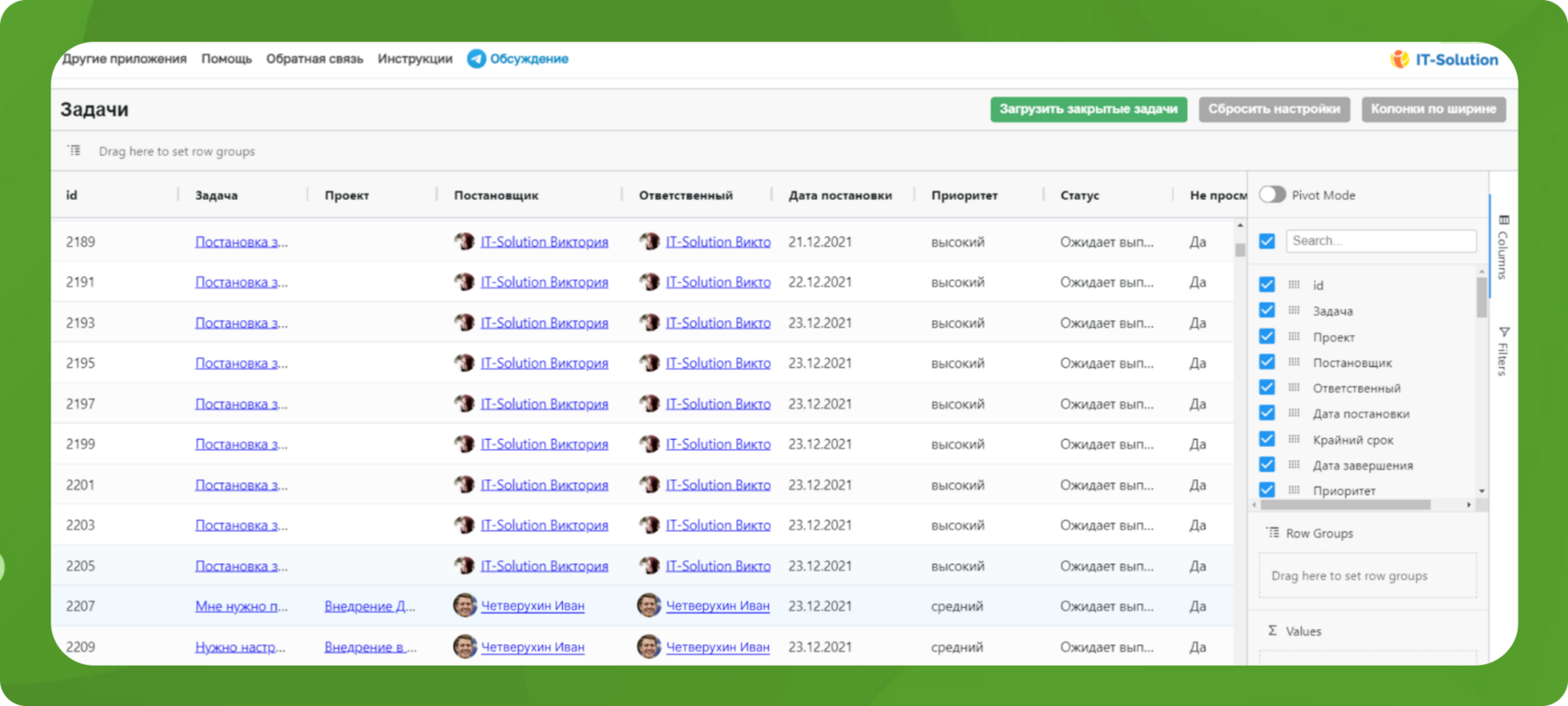This screenshot has height=706, width=1568.
Task: Click the drag handle beside Дата завершения
Action: point(1294,464)
